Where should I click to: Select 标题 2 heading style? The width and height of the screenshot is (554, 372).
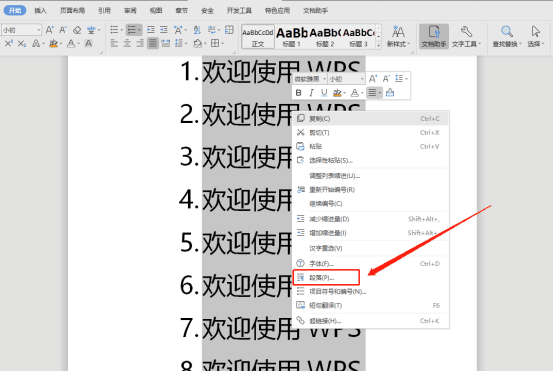click(x=325, y=36)
